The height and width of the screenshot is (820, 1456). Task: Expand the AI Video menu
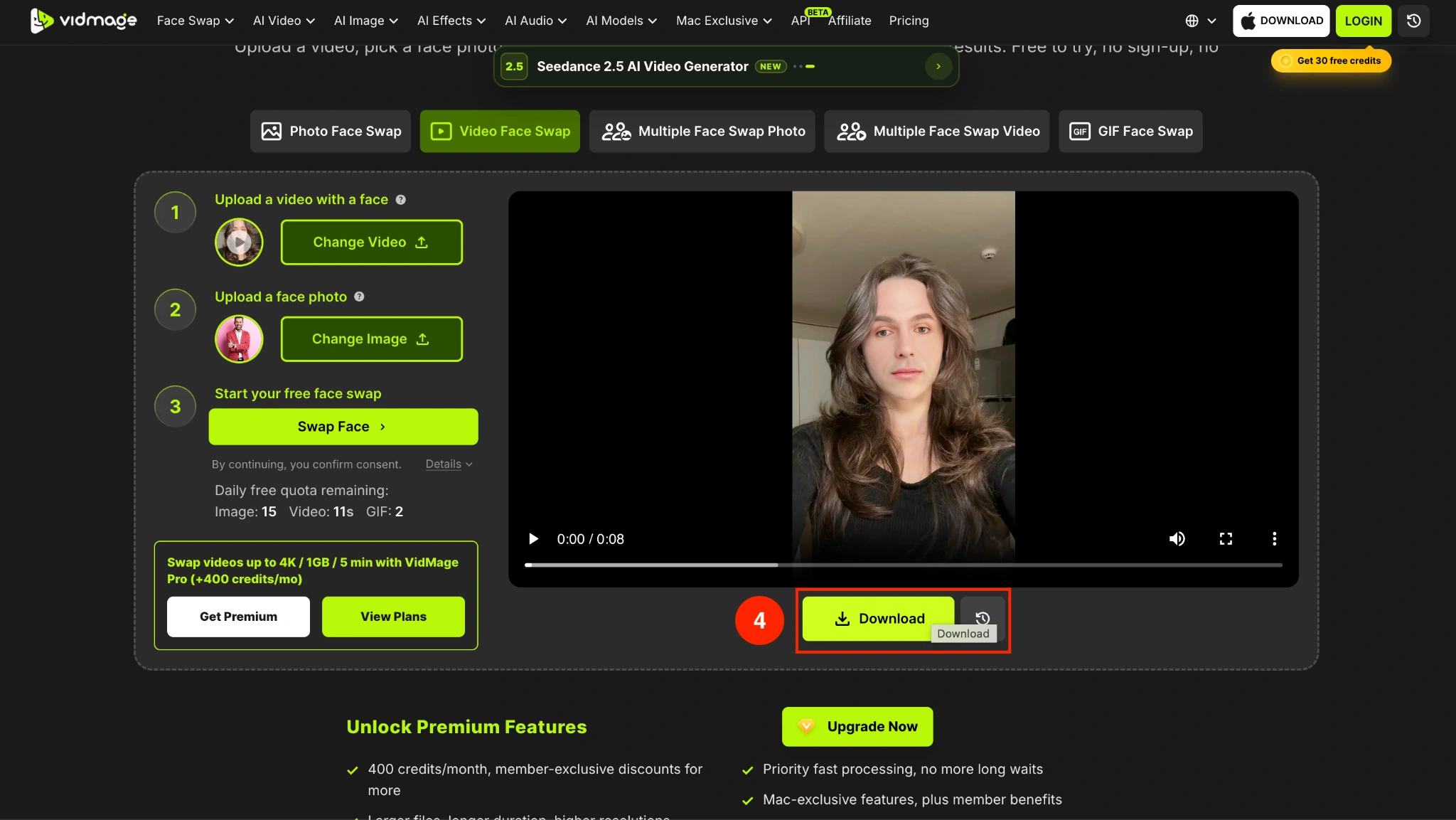click(284, 21)
